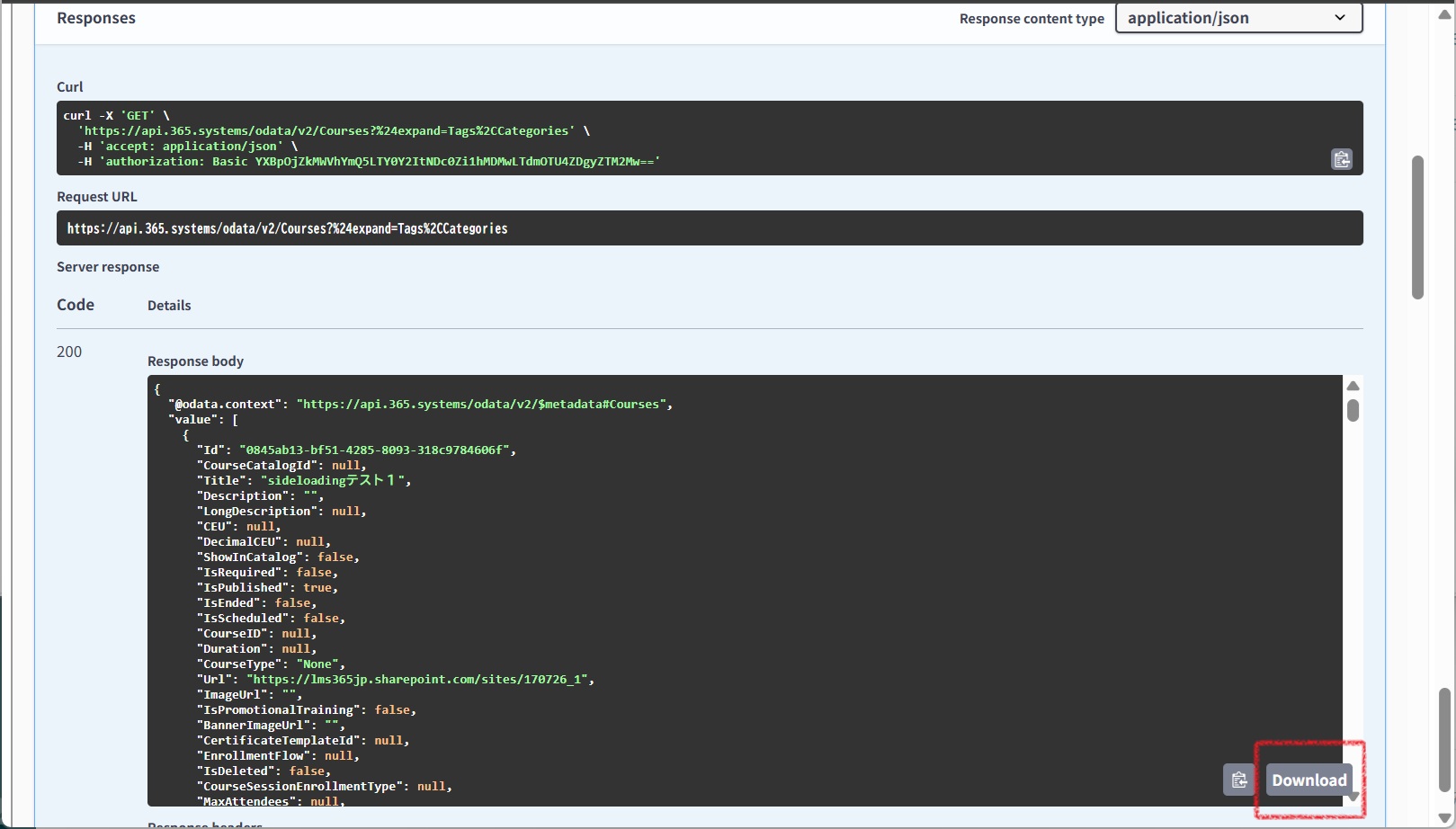Click the Code column header
1456x829 pixels.
[x=76, y=305]
